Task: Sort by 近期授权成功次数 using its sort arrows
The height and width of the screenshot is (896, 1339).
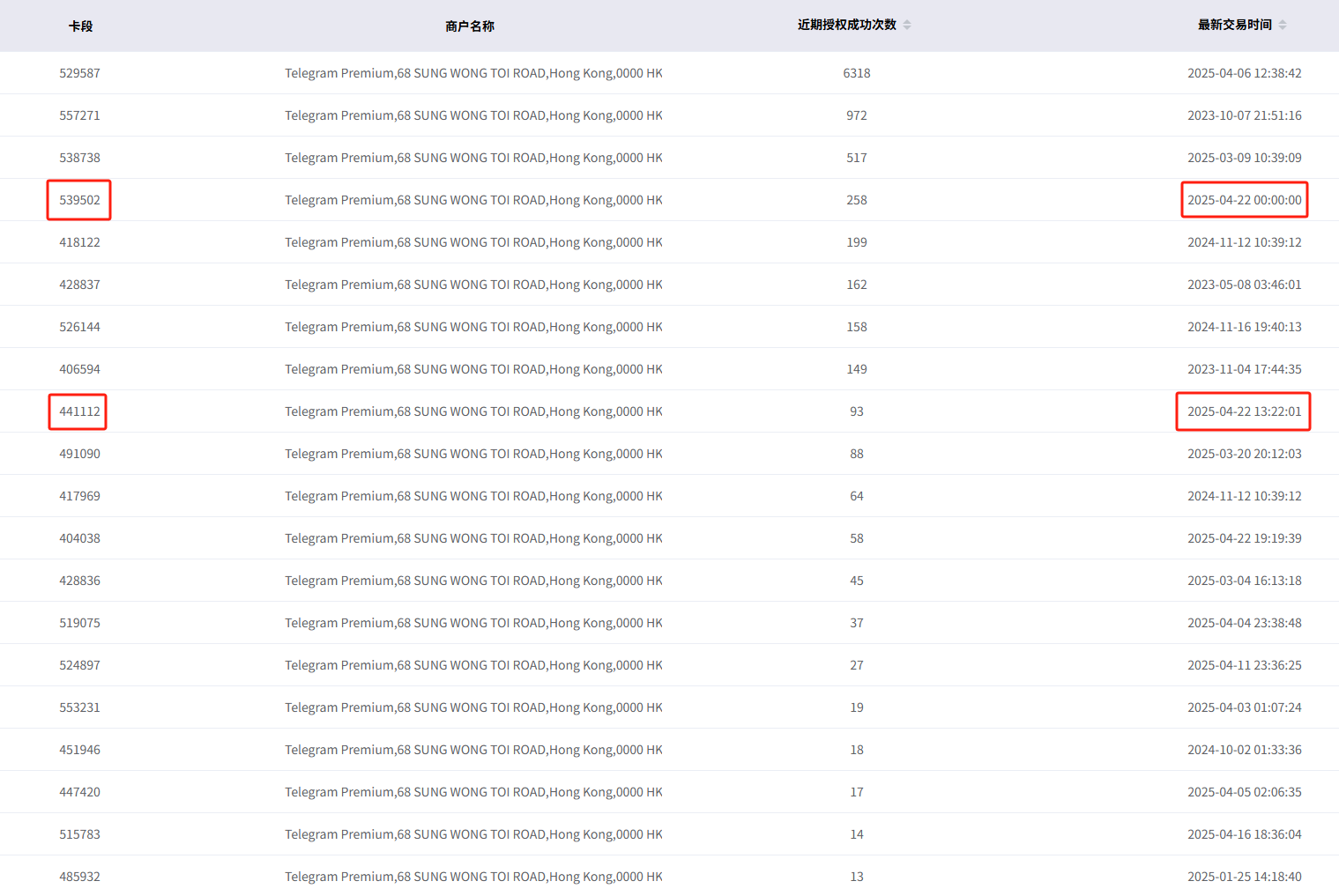Action: [907, 25]
